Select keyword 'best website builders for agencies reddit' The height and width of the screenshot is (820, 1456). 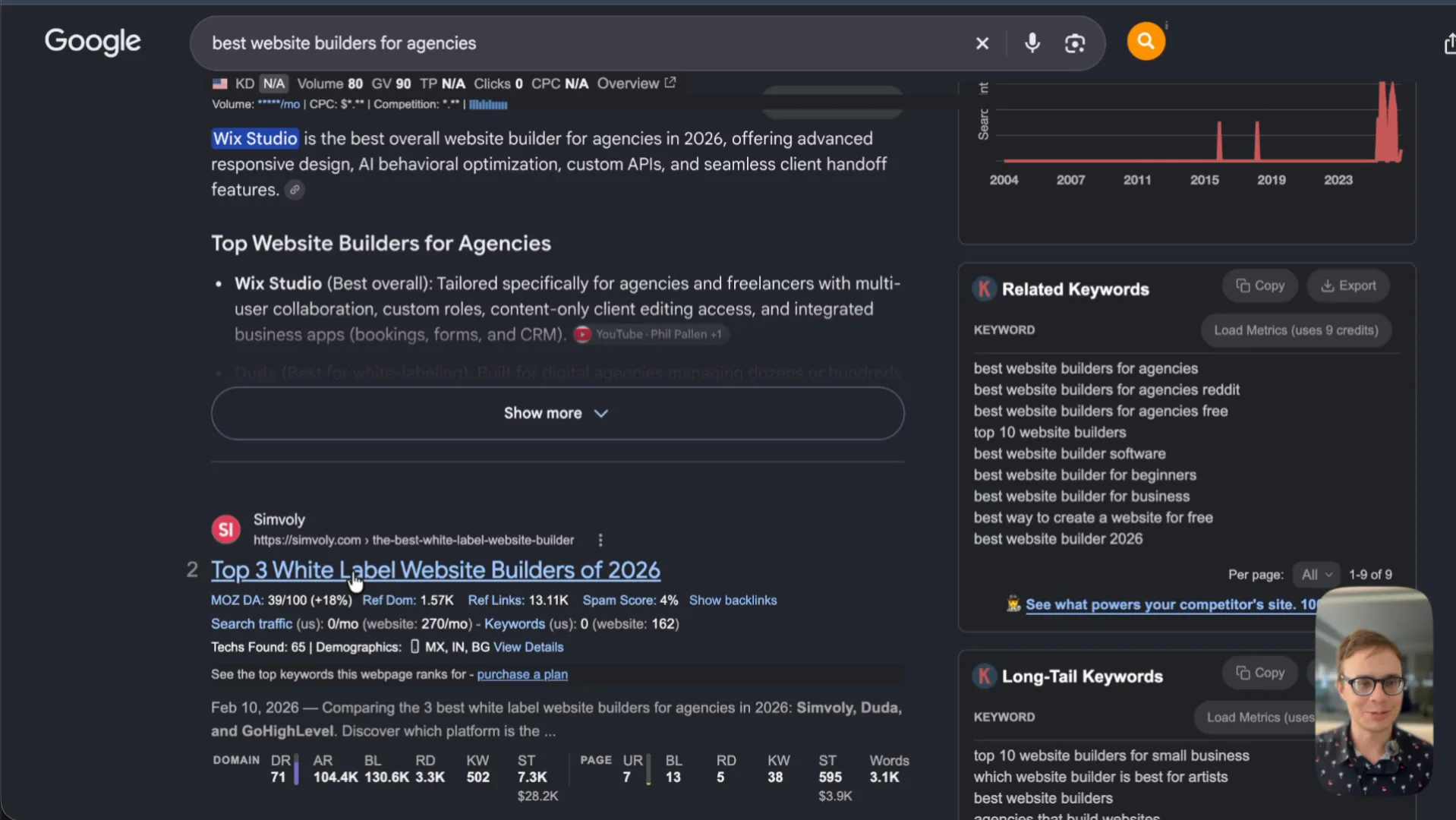1106,389
